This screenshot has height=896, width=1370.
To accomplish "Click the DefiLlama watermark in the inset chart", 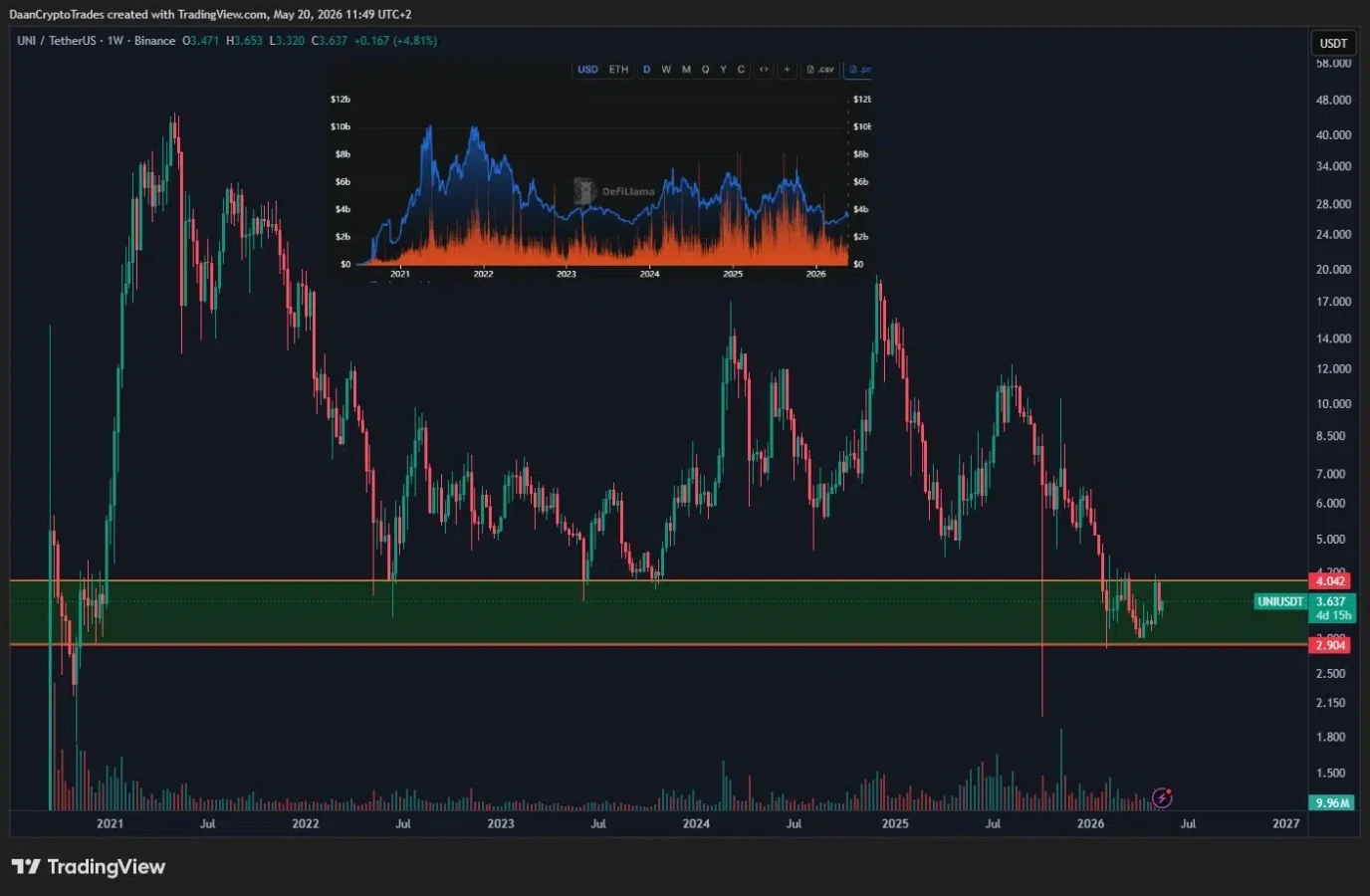I will [615, 191].
